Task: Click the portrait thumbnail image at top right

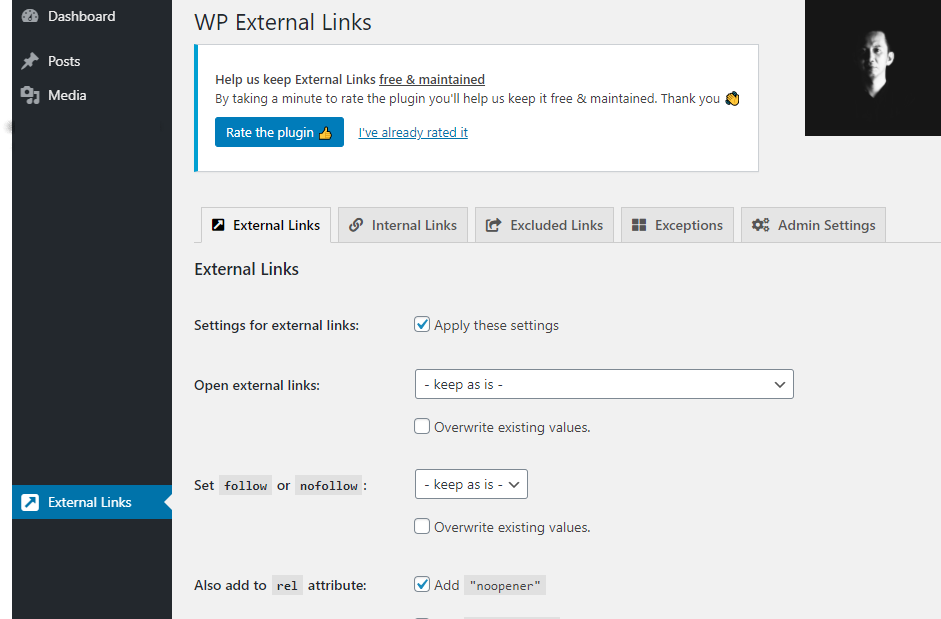Action: pos(872,67)
